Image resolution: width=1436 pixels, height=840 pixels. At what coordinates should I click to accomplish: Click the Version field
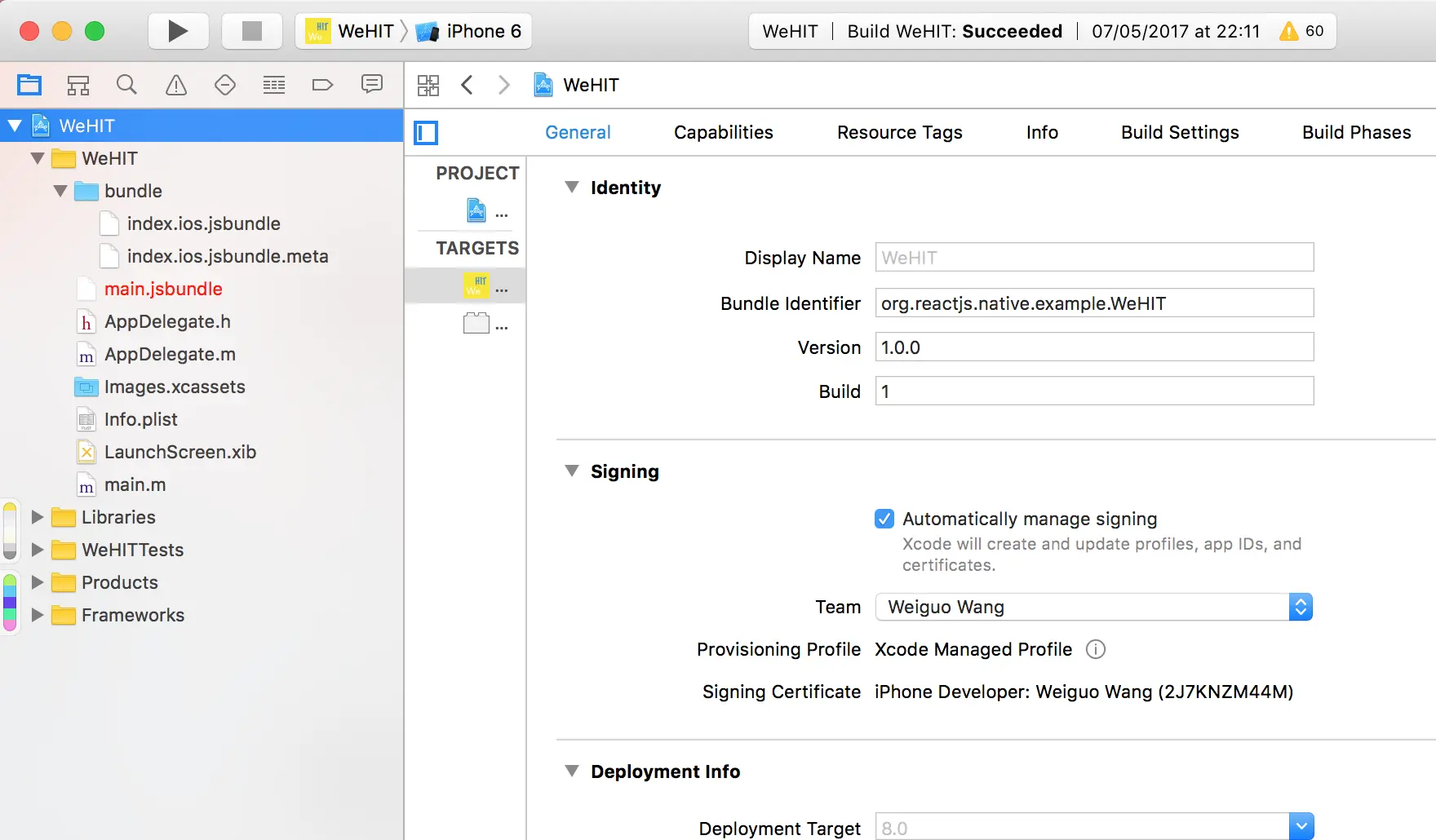(1094, 347)
